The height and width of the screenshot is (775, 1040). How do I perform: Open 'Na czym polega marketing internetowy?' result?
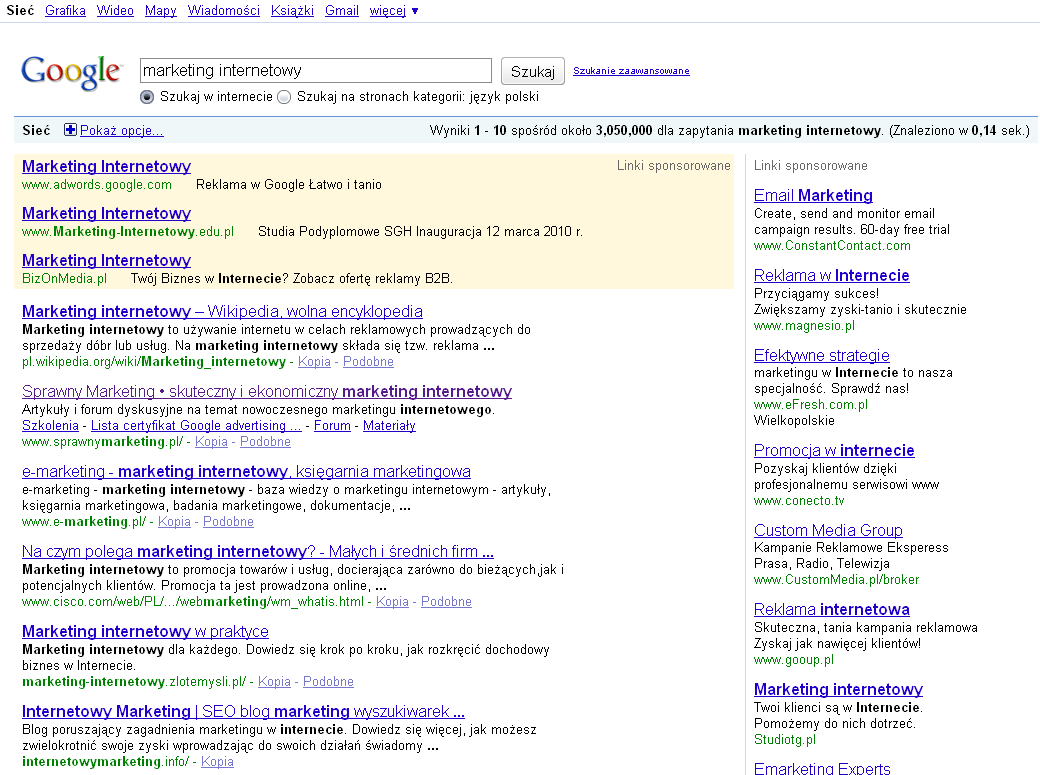pos(257,552)
